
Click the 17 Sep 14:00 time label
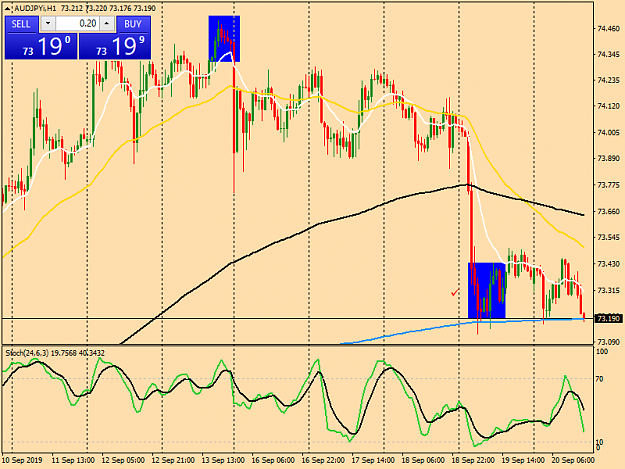click(373, 460)
